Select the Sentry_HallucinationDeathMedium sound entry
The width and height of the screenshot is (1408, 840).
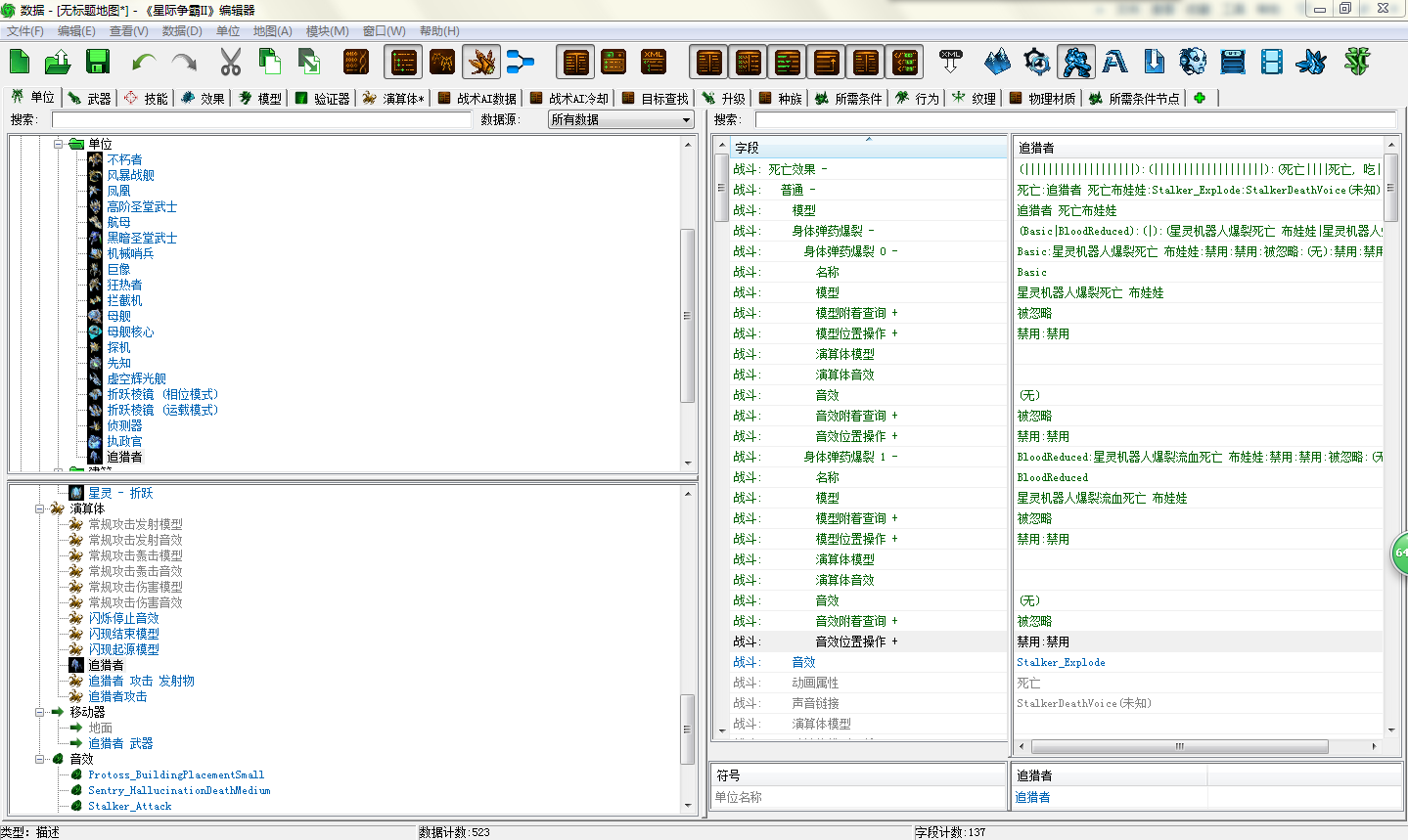click(x=179, y=790)
